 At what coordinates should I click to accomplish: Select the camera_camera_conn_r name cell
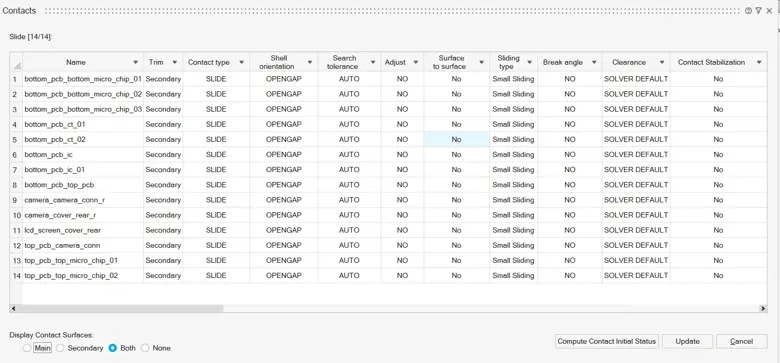point(83,200)
